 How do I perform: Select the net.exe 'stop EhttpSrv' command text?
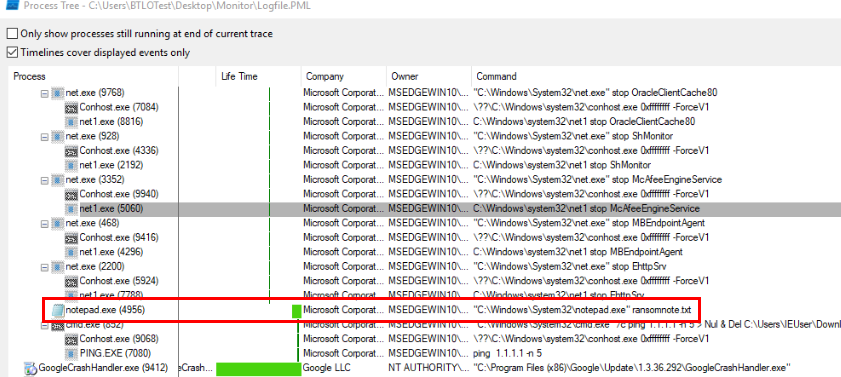[570, 267]
